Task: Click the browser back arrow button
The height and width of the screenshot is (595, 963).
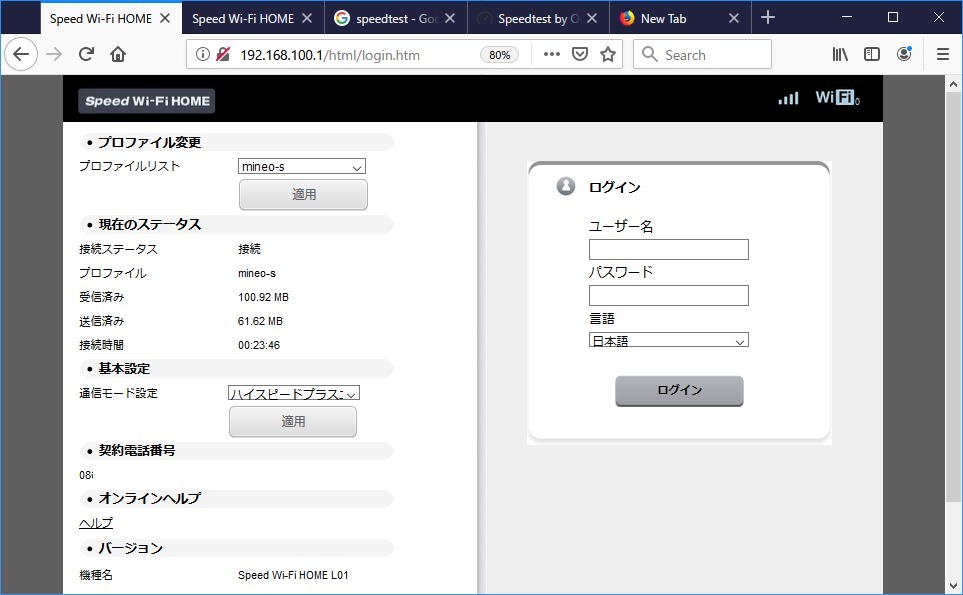Action: coord(21,55)
